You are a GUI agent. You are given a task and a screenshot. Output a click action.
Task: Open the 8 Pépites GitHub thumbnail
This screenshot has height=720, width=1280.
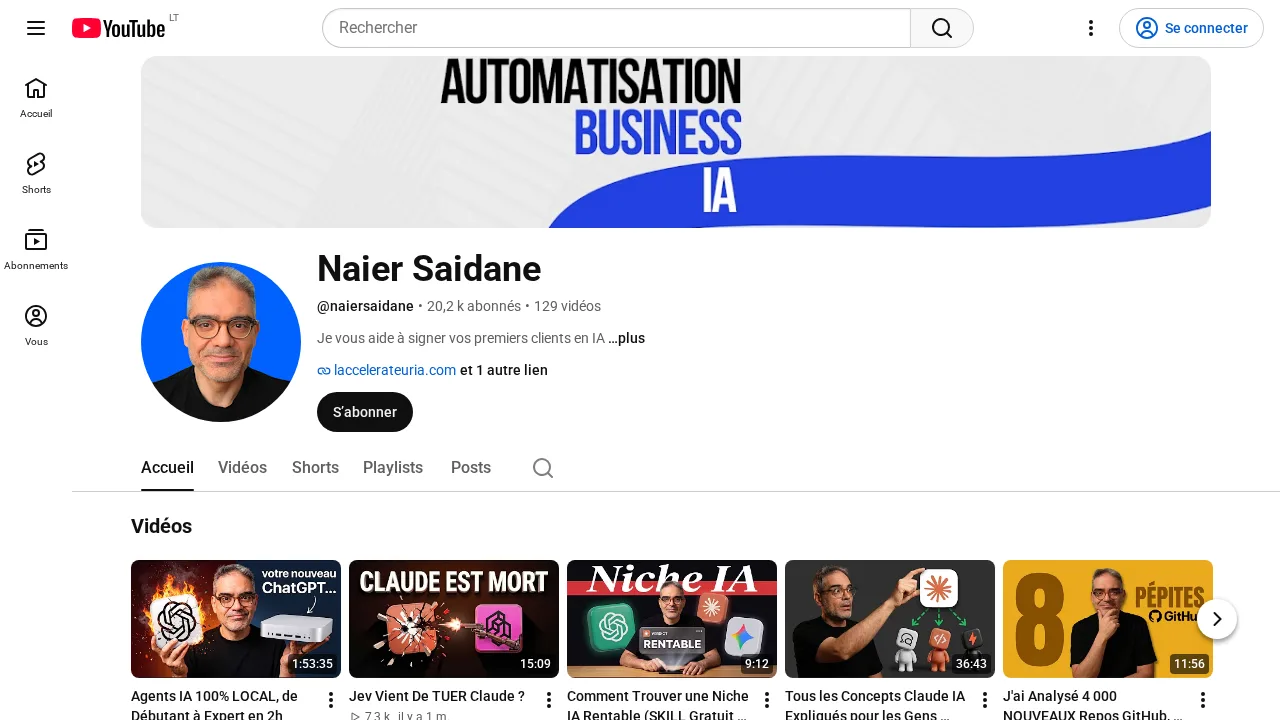point(1108,619)
